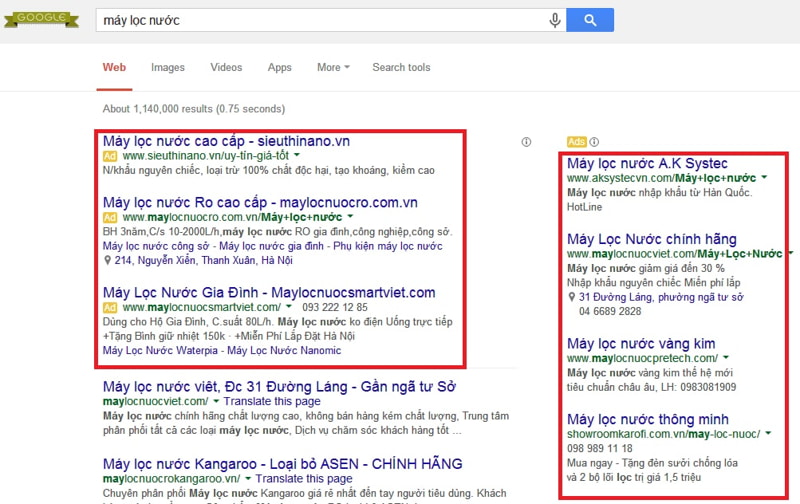Switch to the Videos tab
Viewport: 800px width, 504px height.
point(226,68)
